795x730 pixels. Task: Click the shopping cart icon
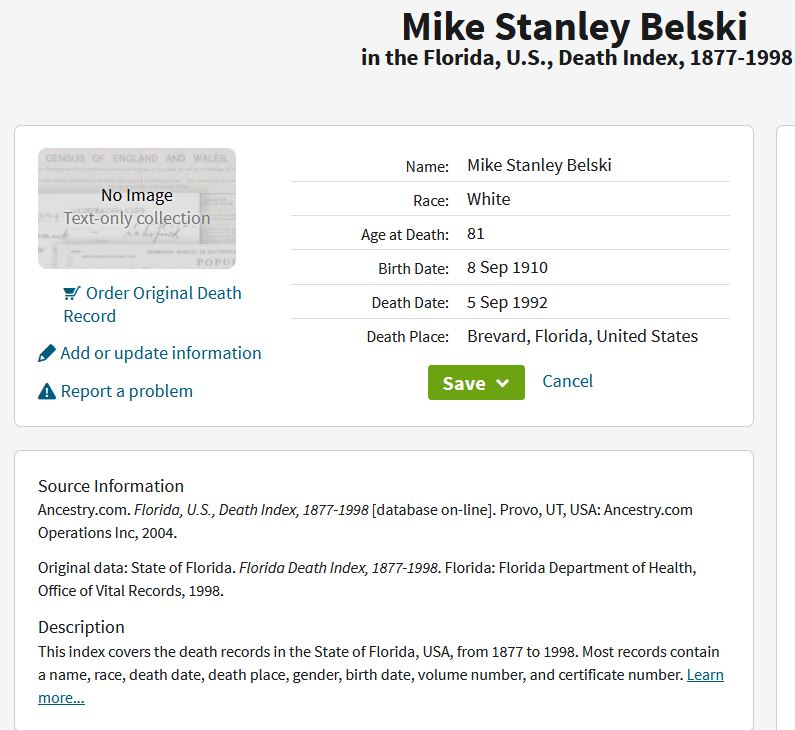coord(71,293)
